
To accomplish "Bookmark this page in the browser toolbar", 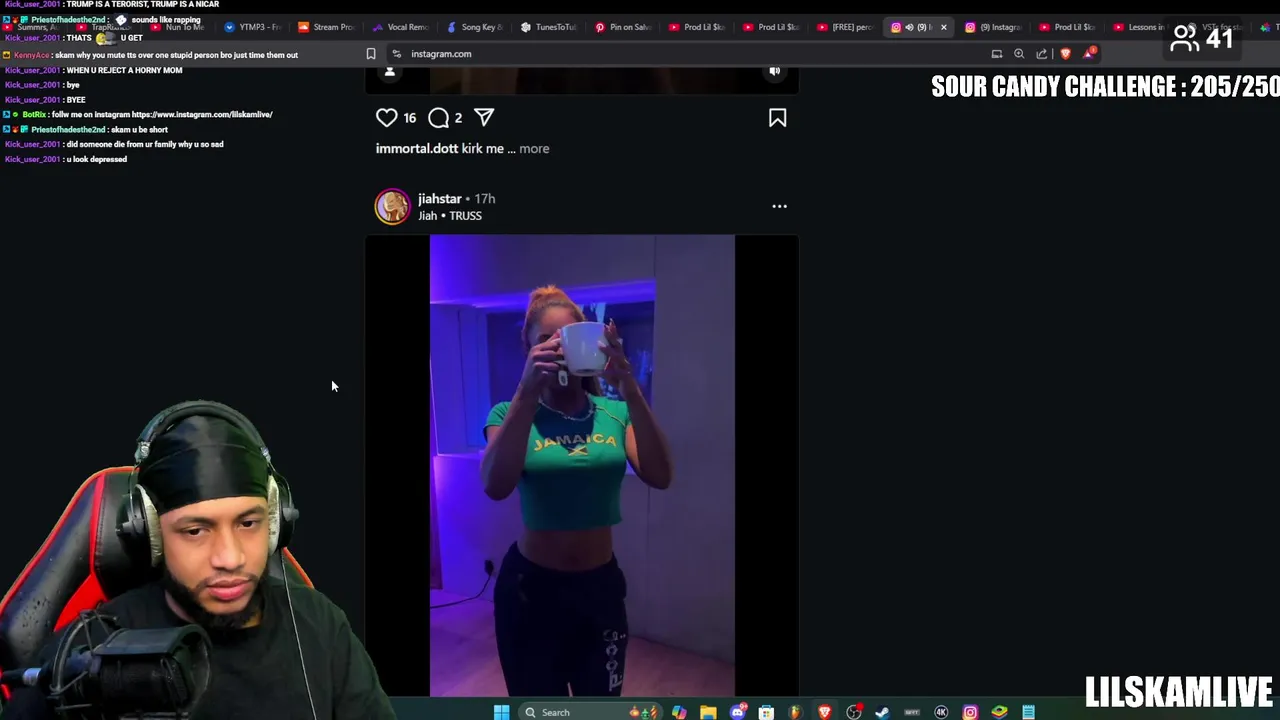I will (371, 54).
